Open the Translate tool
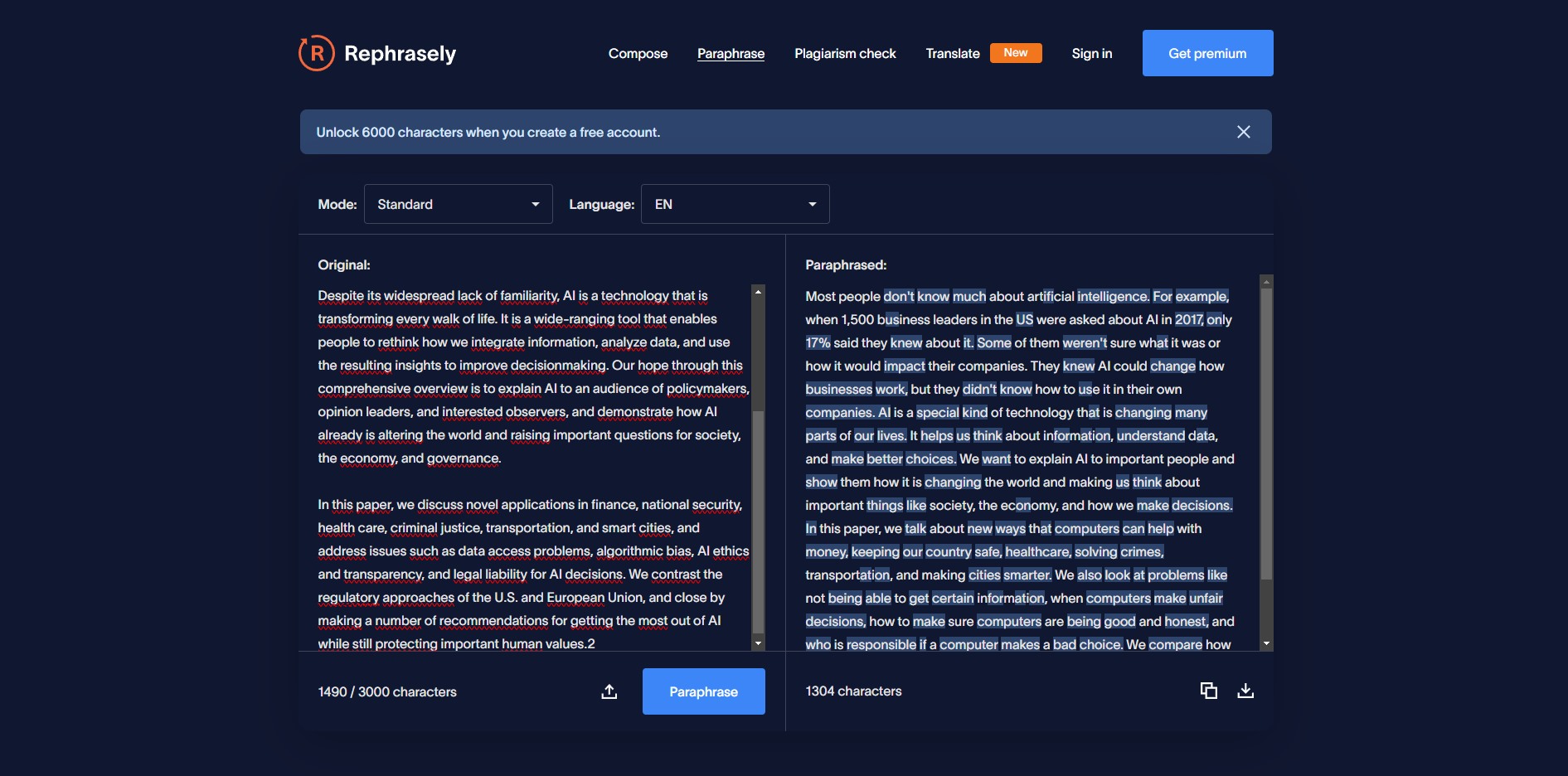This screenshot has width=1568, height=776. pyautogui.click(x=953, y=53)
